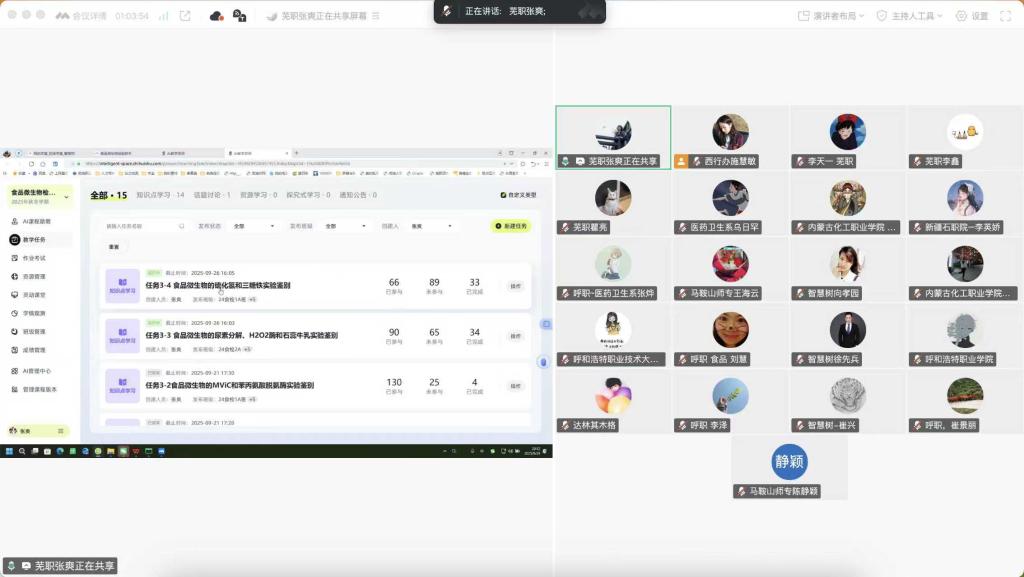Switch to the 话题讨论 tab

212,195
